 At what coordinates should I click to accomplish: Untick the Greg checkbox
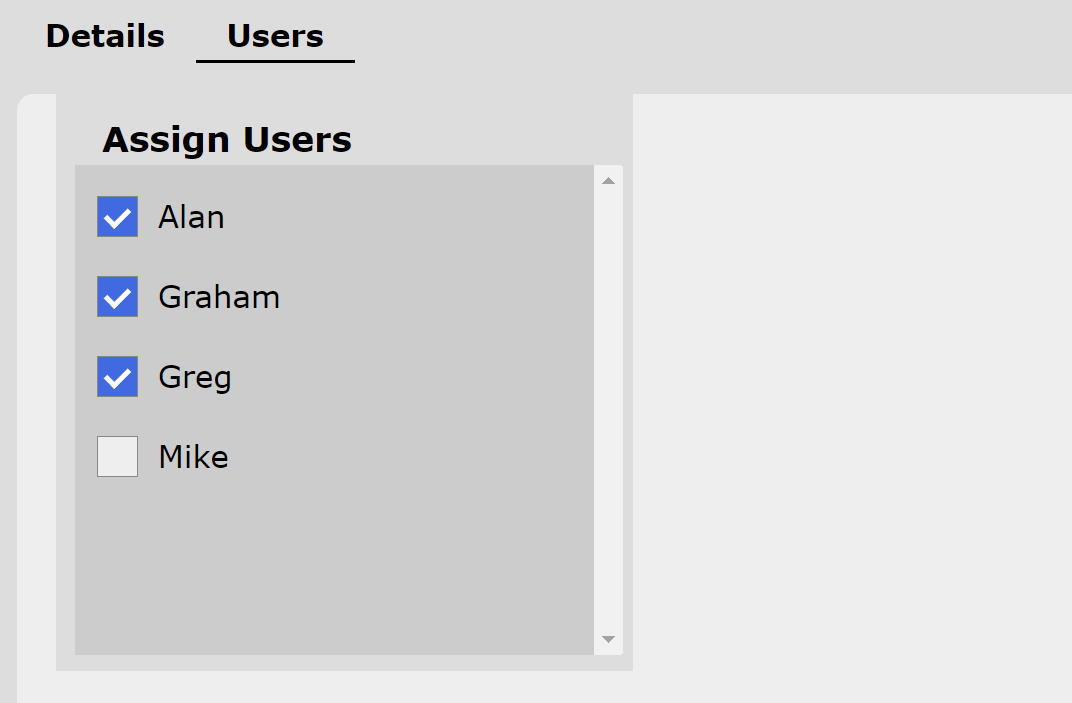(x=117, y=377)
